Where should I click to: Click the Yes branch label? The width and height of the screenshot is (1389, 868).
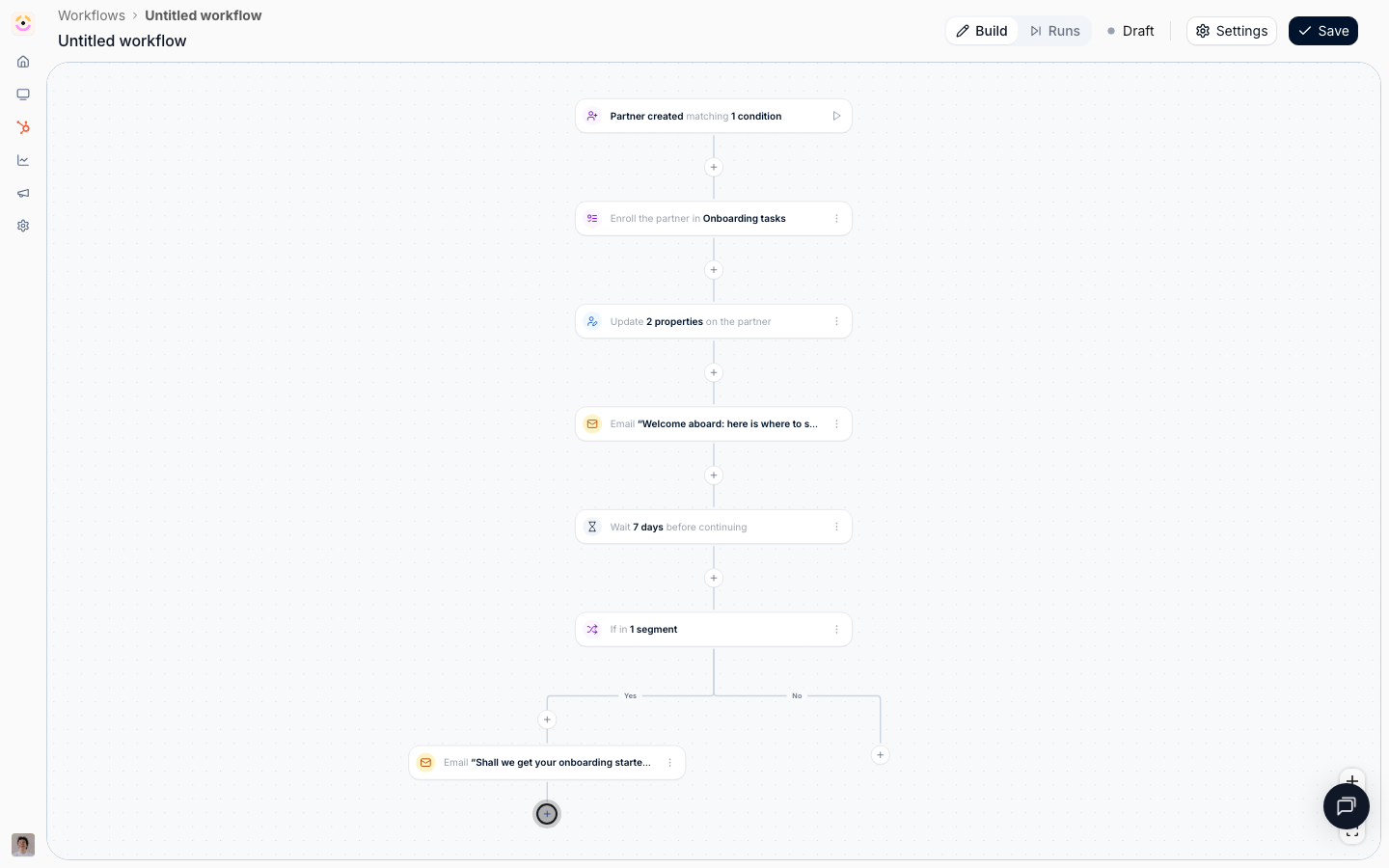pos(630,695)
